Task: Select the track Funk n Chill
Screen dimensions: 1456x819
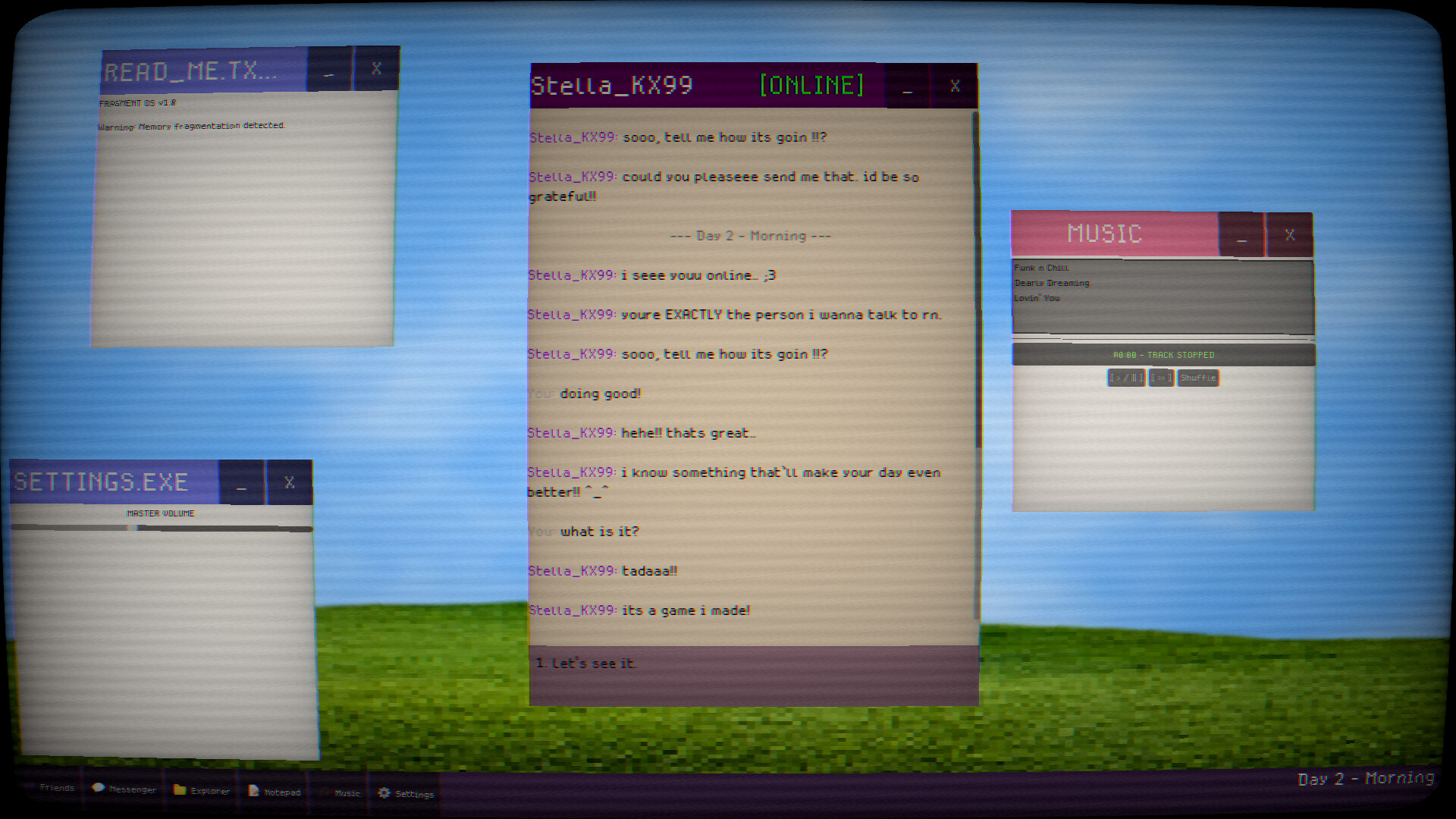Action: (x=1041, y=268)
